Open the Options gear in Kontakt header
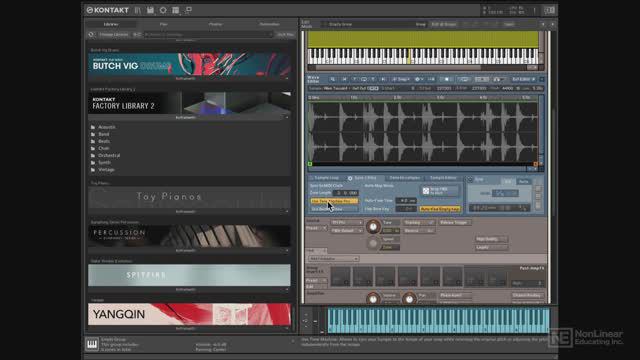Screen dimensions: 640x360 [x=163, y=10]
